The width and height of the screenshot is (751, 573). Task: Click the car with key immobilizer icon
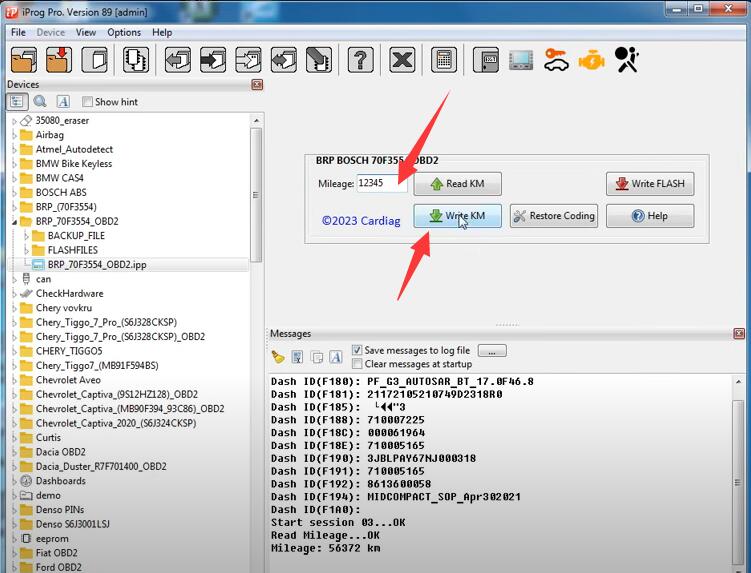pos(556,60)
